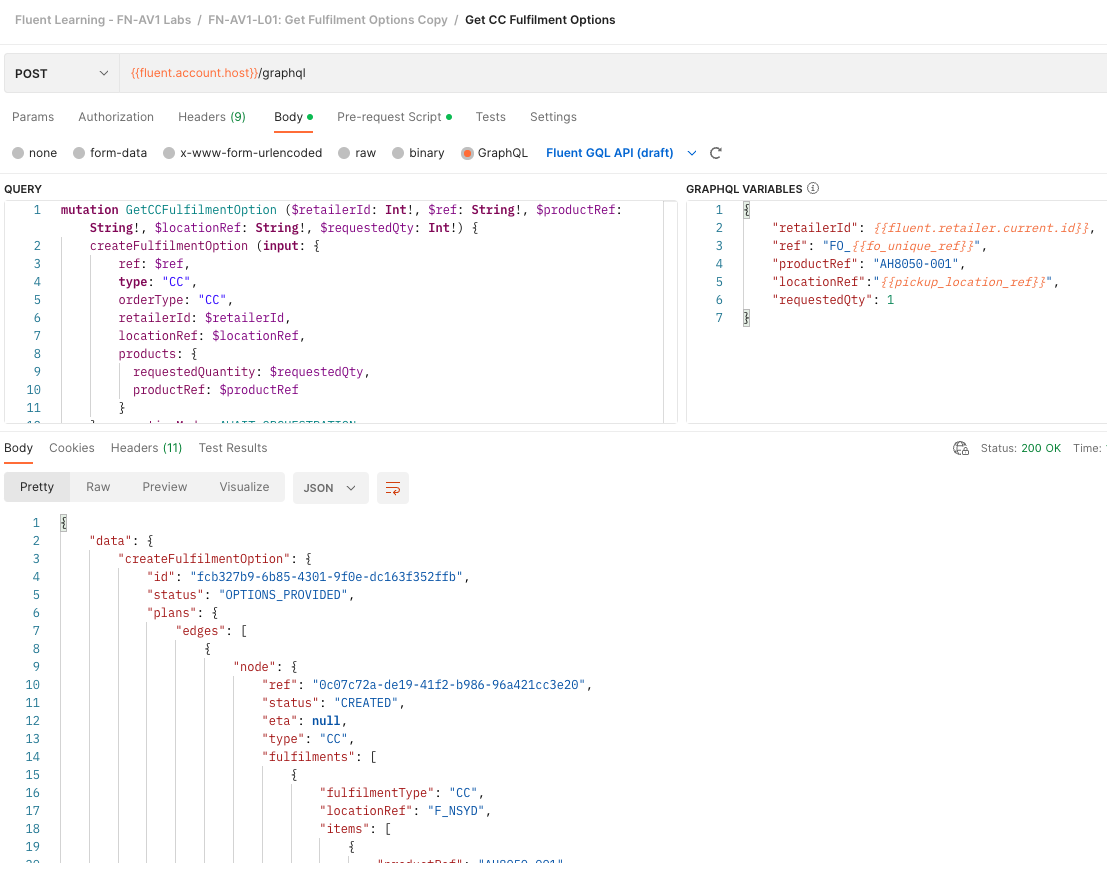This screenshot has height=870, width=1107.
Task: Go to the Tests tab
Action: [x=491, y=117]
